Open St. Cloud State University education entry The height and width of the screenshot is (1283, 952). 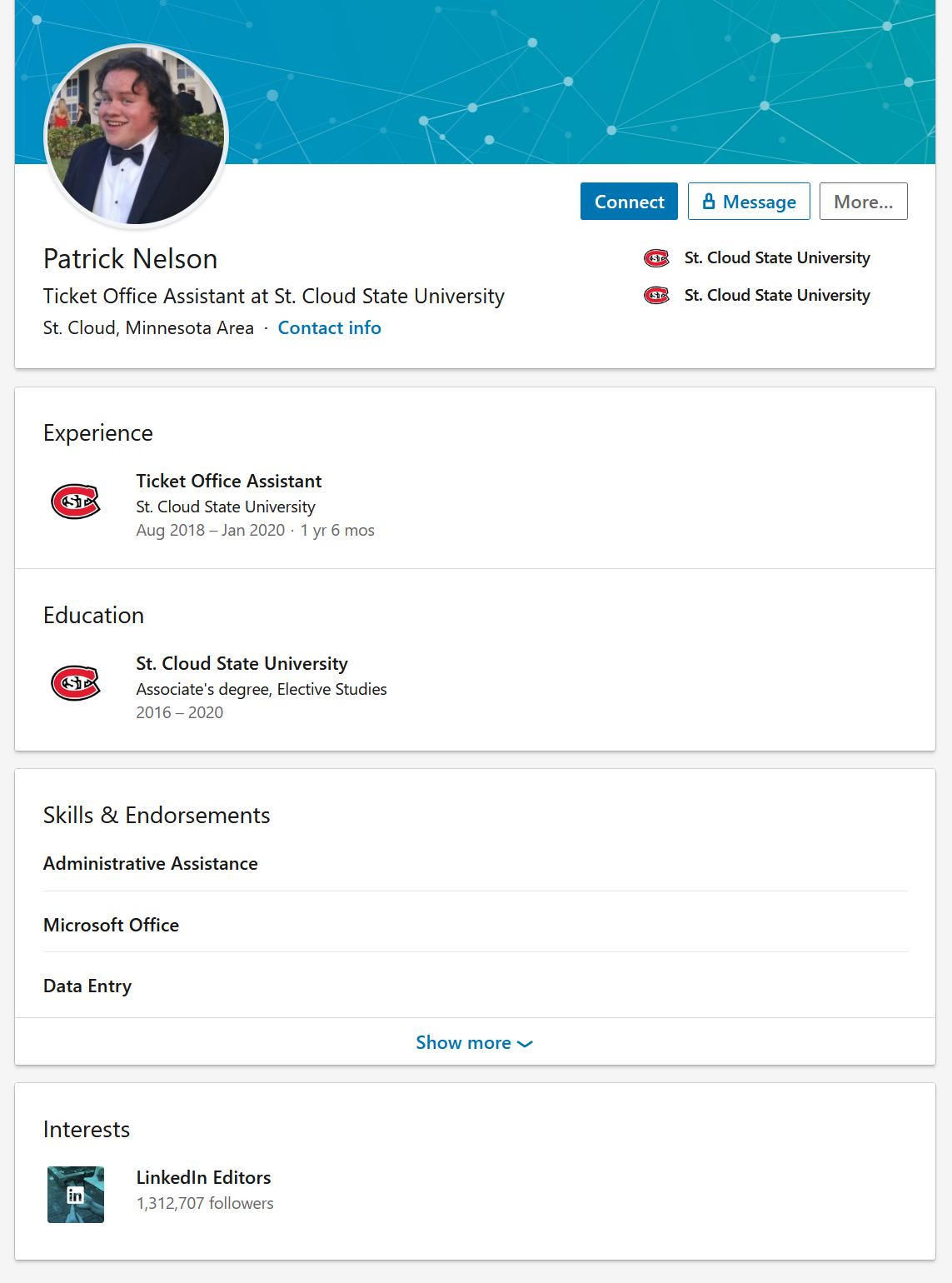242,664
